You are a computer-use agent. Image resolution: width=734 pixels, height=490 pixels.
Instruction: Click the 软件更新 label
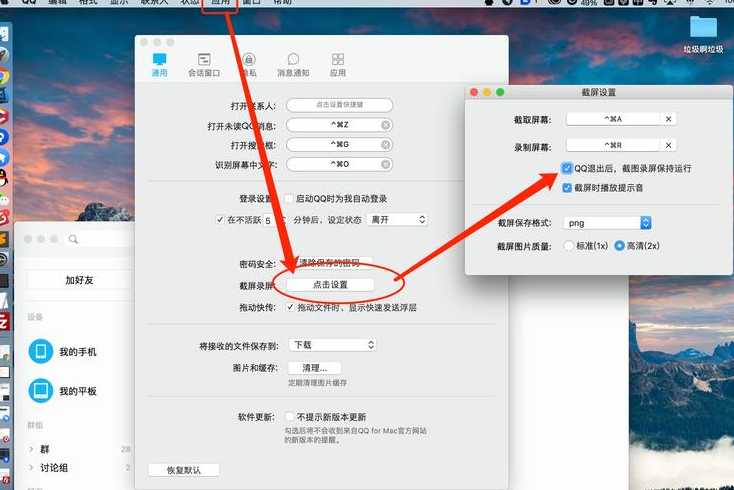coord(256,417)
